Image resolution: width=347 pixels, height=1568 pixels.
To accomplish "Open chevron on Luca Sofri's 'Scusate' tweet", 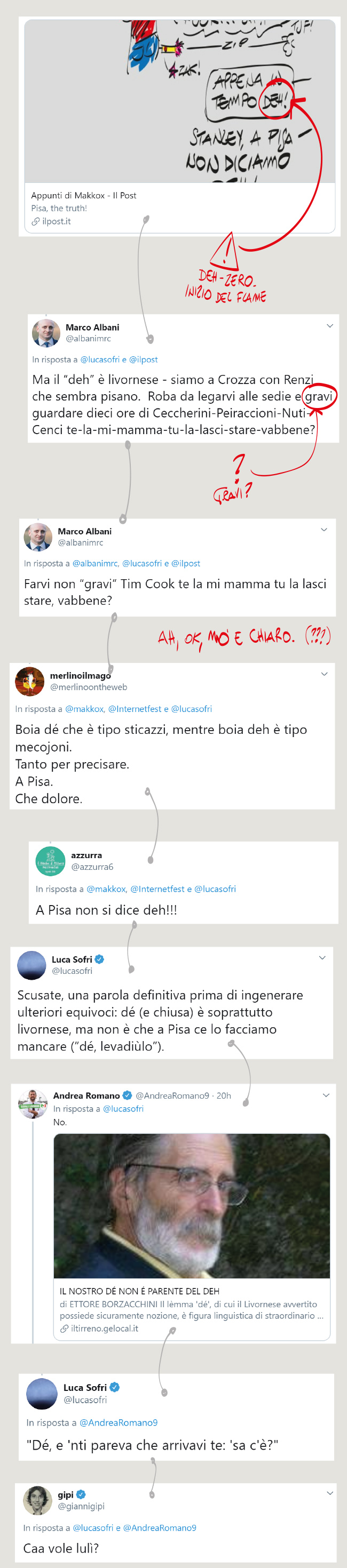I will pyautogui.click(x=322, y=957).
